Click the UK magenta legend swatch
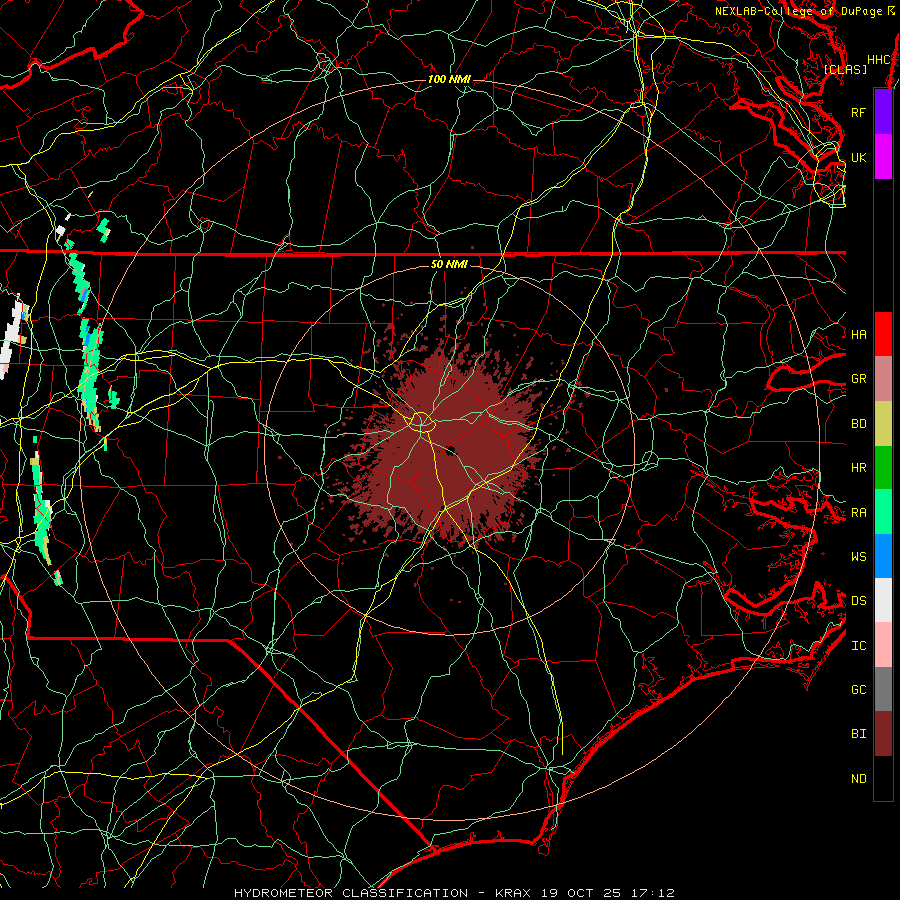 [x=883, y=157]
